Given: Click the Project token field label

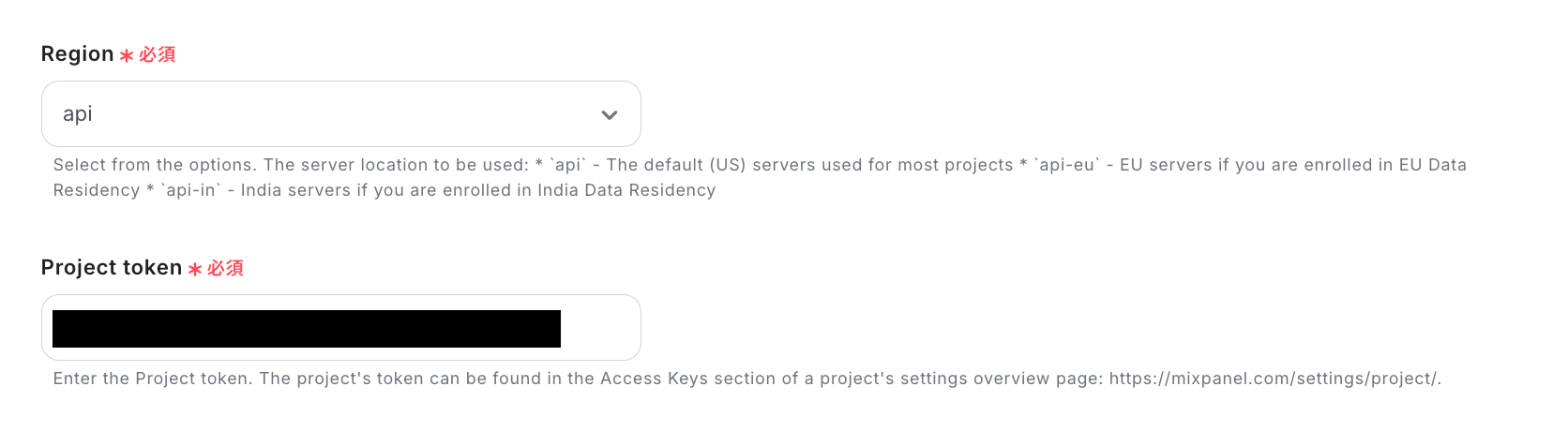Looking at the screenshot, I should [x=111, y=268].
